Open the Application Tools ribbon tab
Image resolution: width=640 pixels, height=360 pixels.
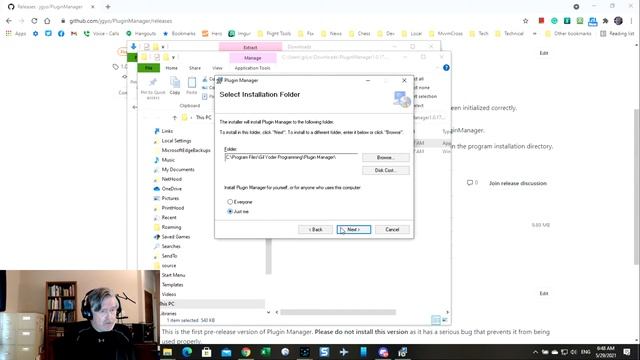[x=252, y=68]
